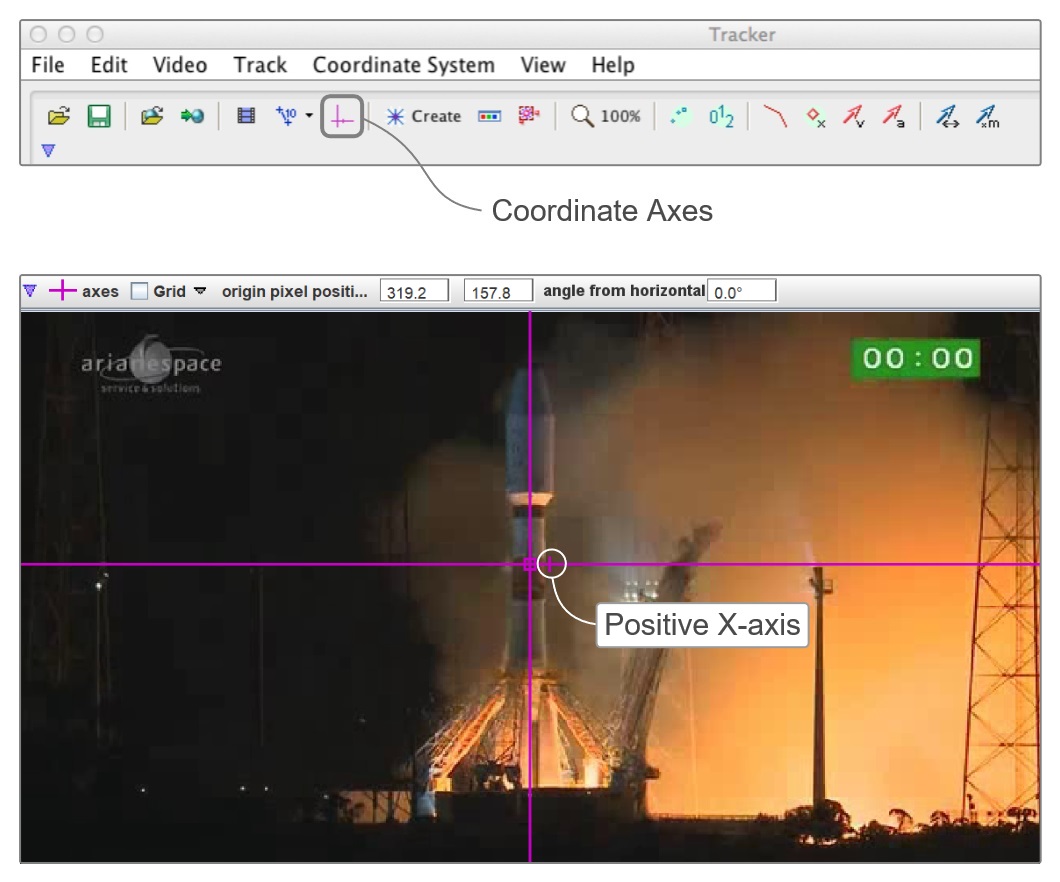Toggle the velocity vectors icon
This screenshot has width=1060, height=882.
coord(854,116)
